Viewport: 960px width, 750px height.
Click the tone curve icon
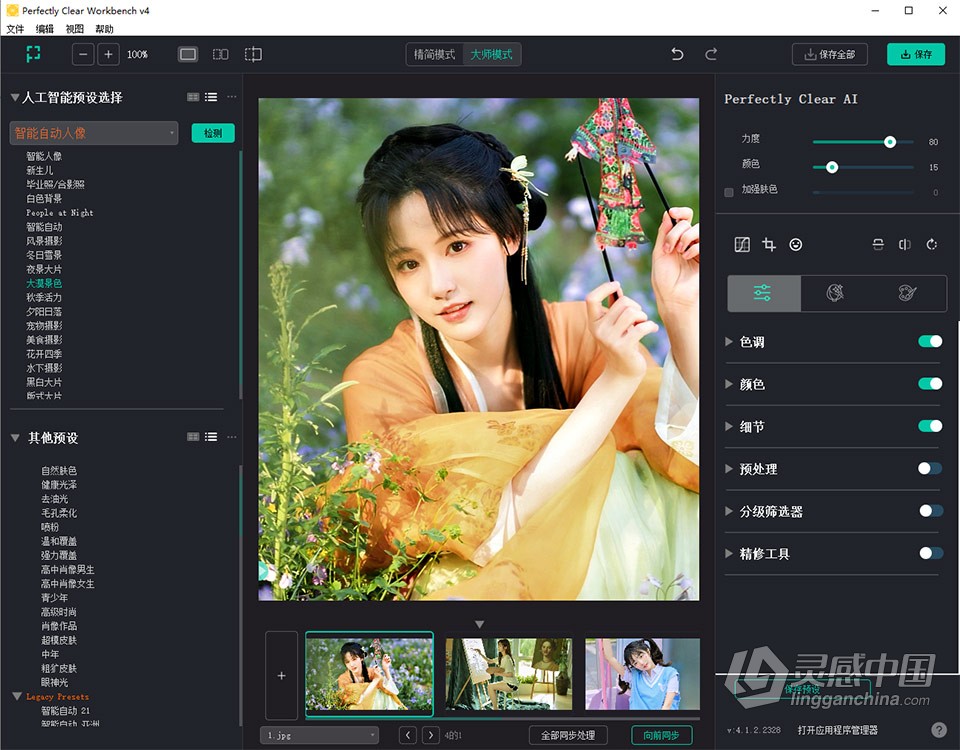pyautogui.click(x=742, y=244)
